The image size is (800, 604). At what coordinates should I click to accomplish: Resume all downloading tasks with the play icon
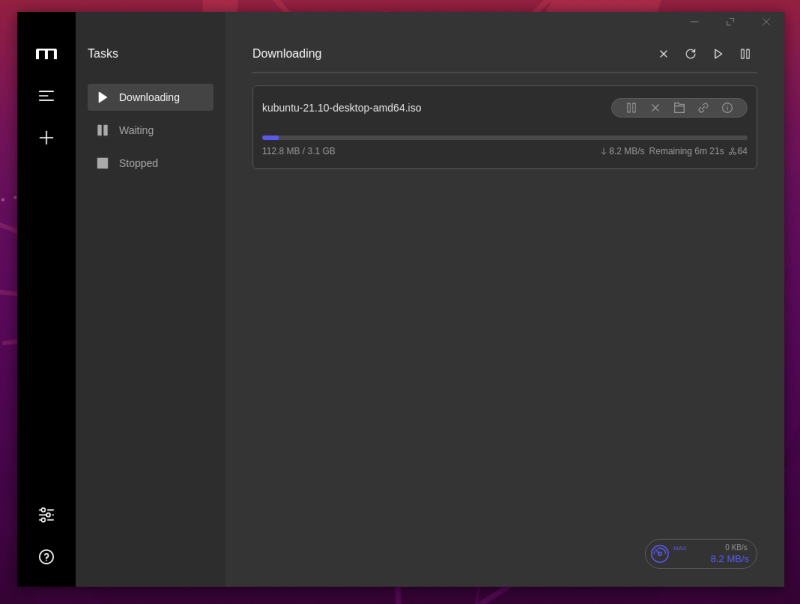click(718, 54)
